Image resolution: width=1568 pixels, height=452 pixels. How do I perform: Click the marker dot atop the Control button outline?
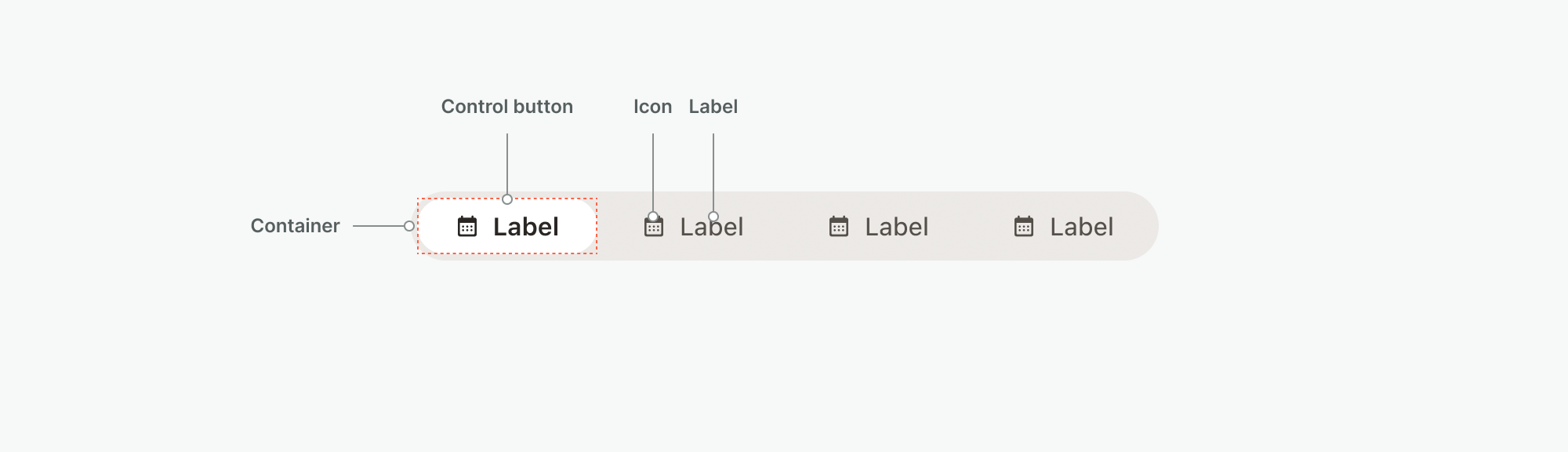pyautogui.click(x=507, y=199)
